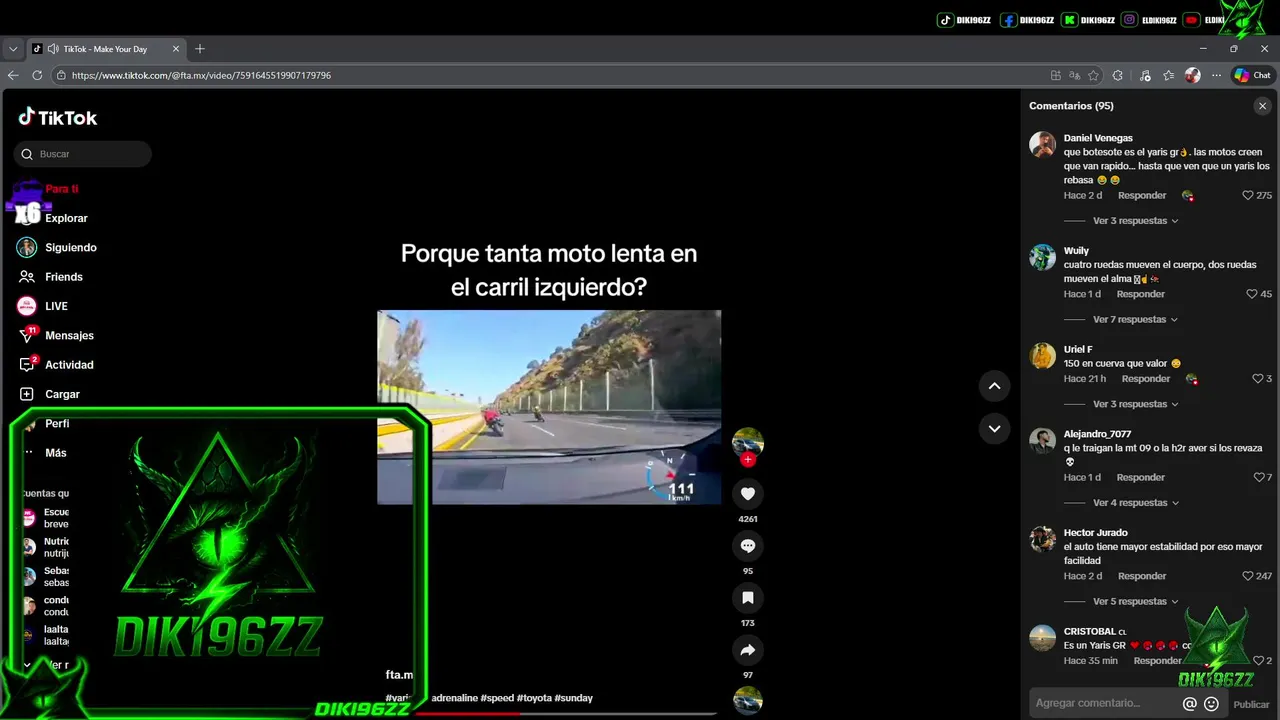
Task: Play the motorcycle highway video
Action: 549,407
